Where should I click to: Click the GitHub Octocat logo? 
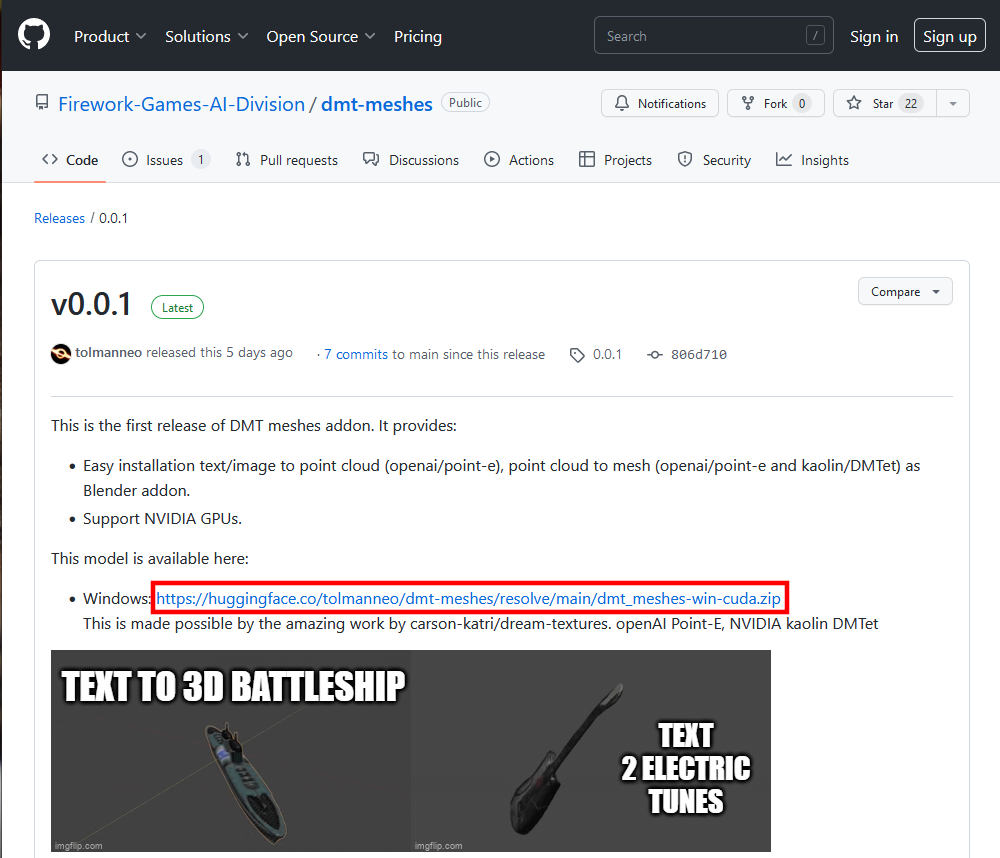(34, 35)
